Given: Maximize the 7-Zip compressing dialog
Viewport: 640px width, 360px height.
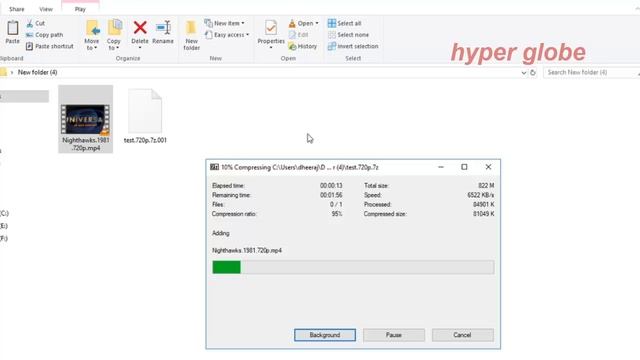Looking at the screenshot, I should click(x=464, y=167).
